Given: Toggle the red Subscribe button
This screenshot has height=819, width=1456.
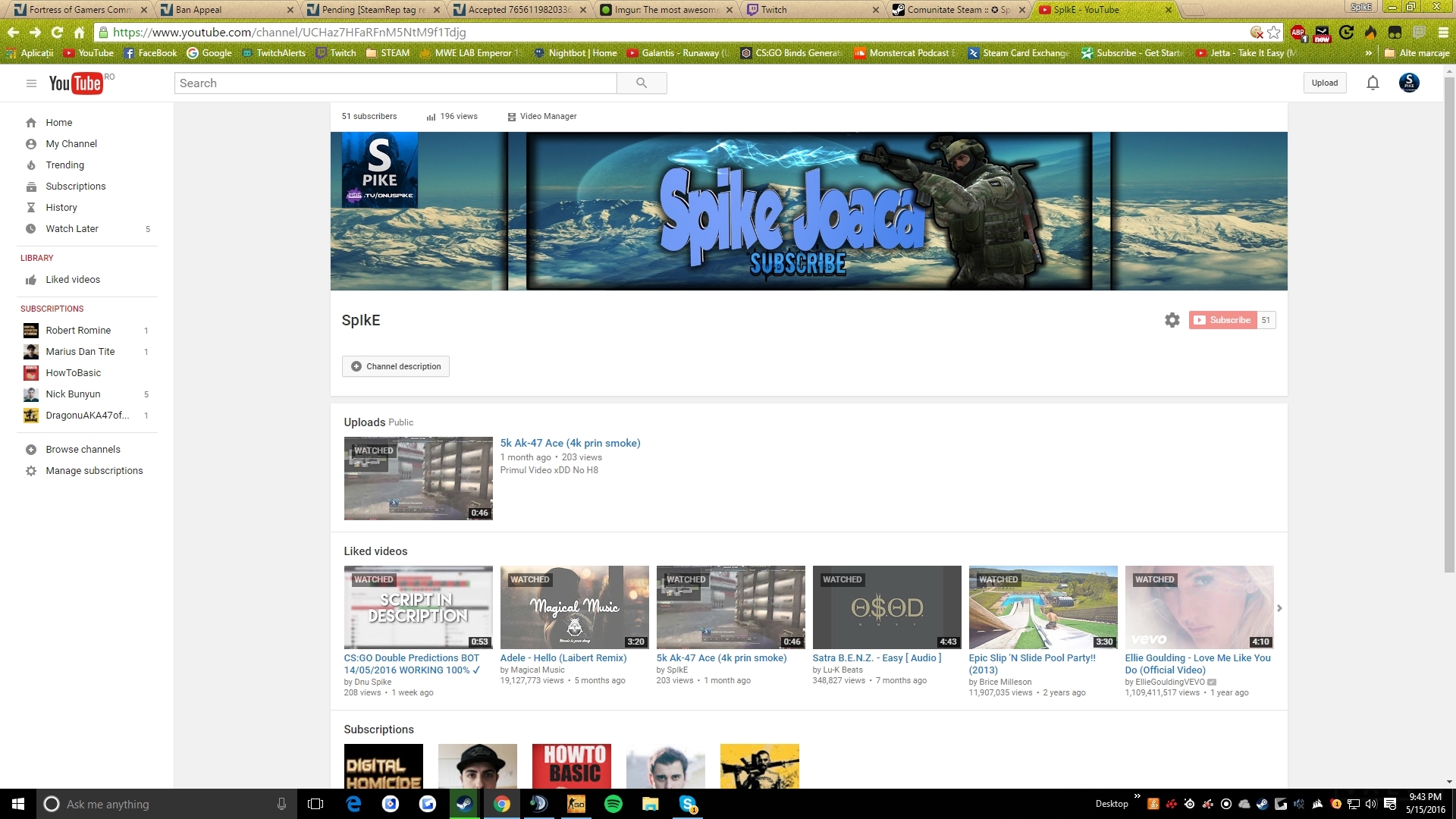Looking at the screenshot, I should 1222,320.
